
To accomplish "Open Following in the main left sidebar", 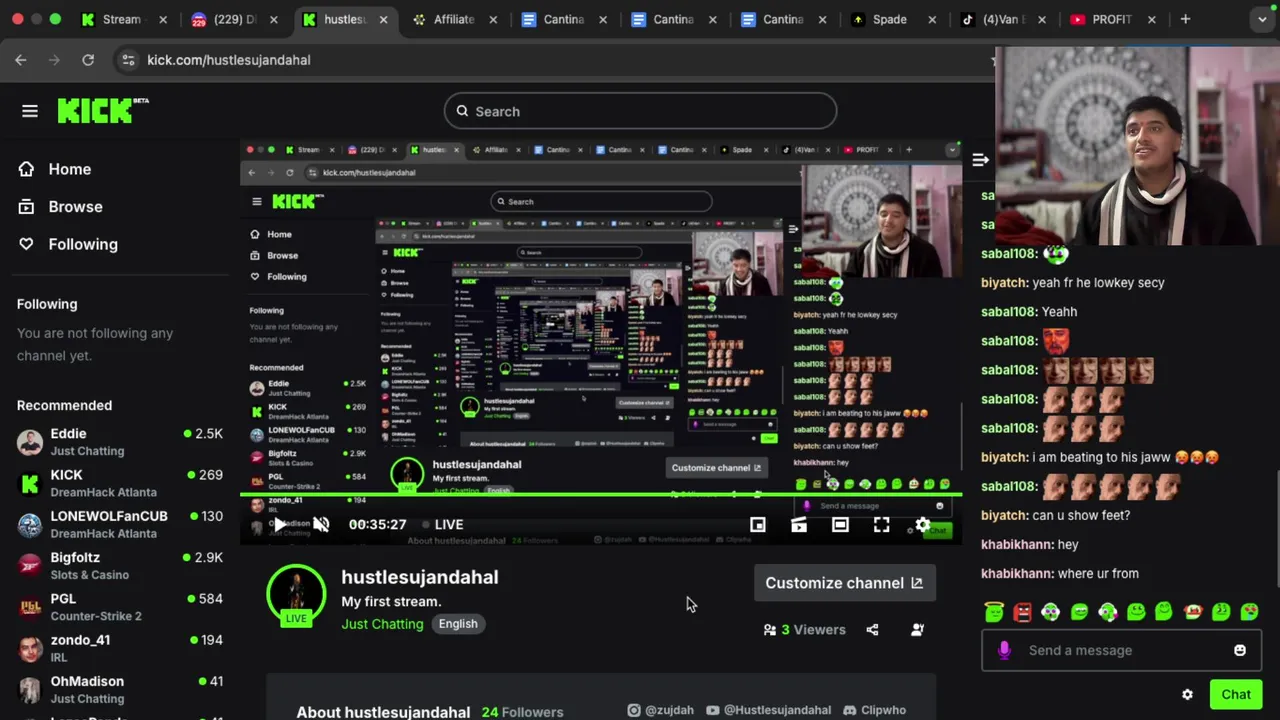I will [68, 244].
